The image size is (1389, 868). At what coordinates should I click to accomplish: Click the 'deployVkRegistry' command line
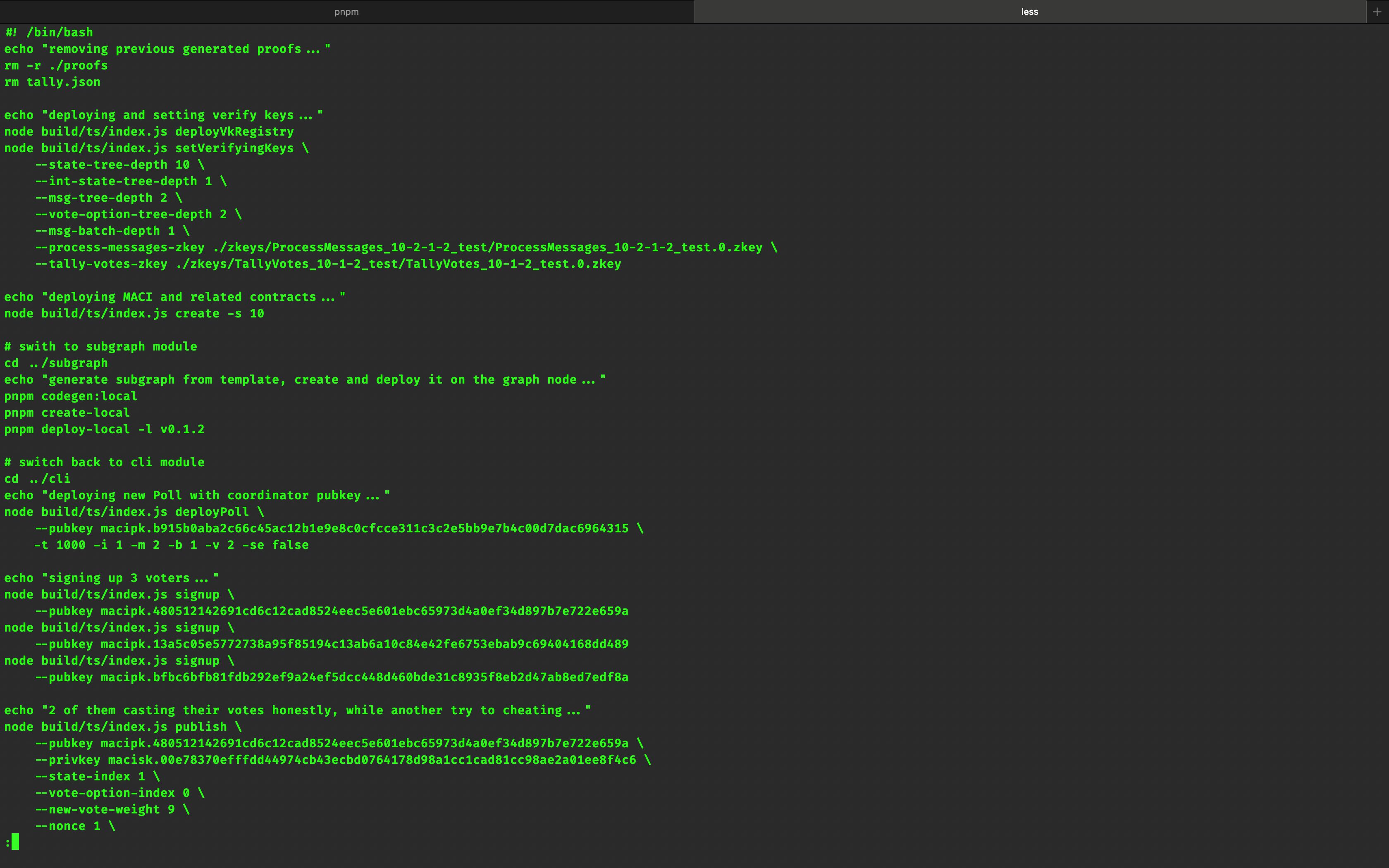[x=149, y=131]
